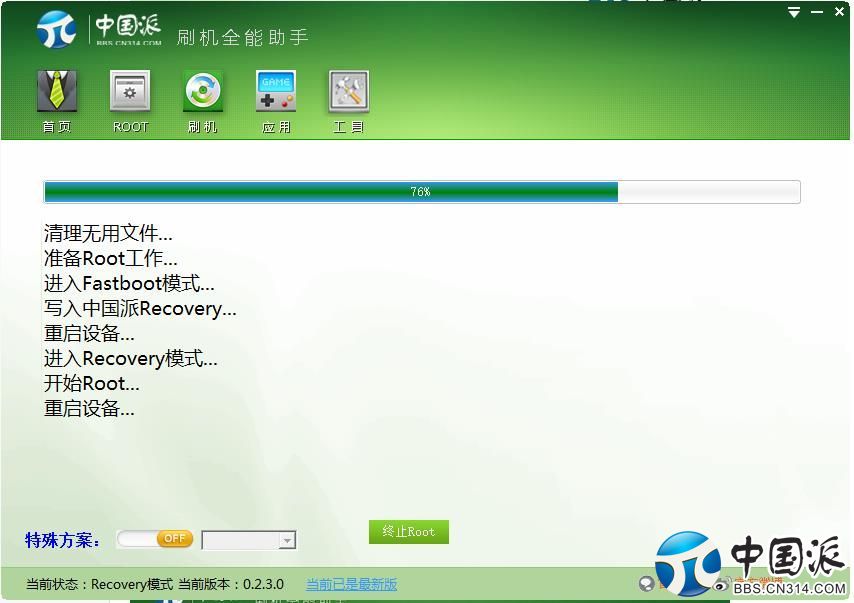
Task: Click the 中国派 logo in header
Action: tap(99, 29)
